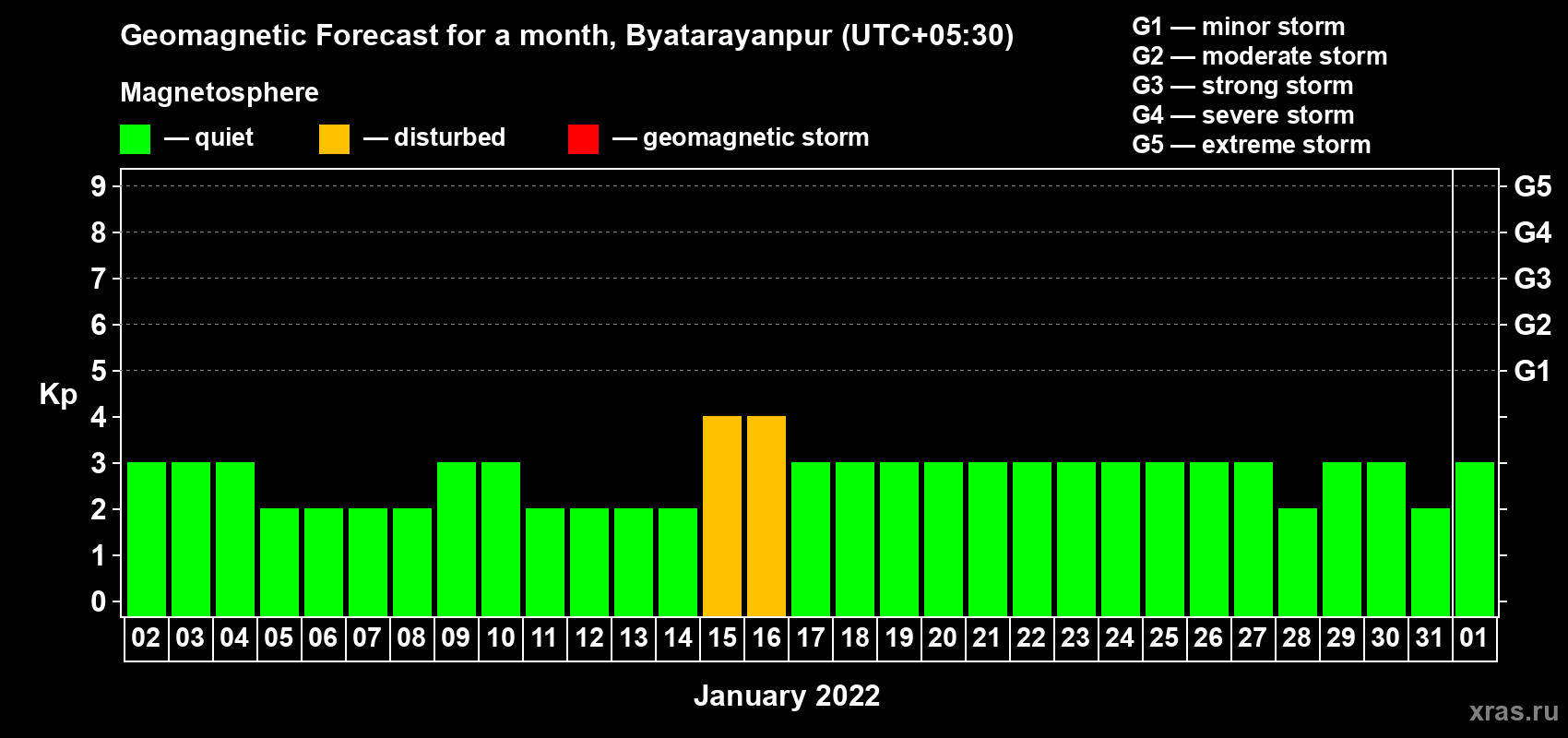Image resolution: width=1568 pixels, height=738 pixels.
Task: Click the green bar for day 09
Action: [457, 539]
